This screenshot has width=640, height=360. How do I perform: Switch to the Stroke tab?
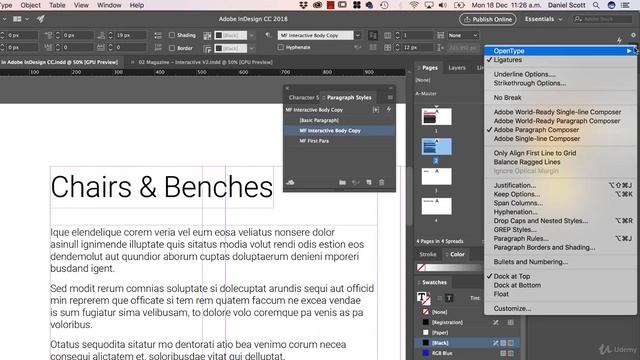point(428,254)
